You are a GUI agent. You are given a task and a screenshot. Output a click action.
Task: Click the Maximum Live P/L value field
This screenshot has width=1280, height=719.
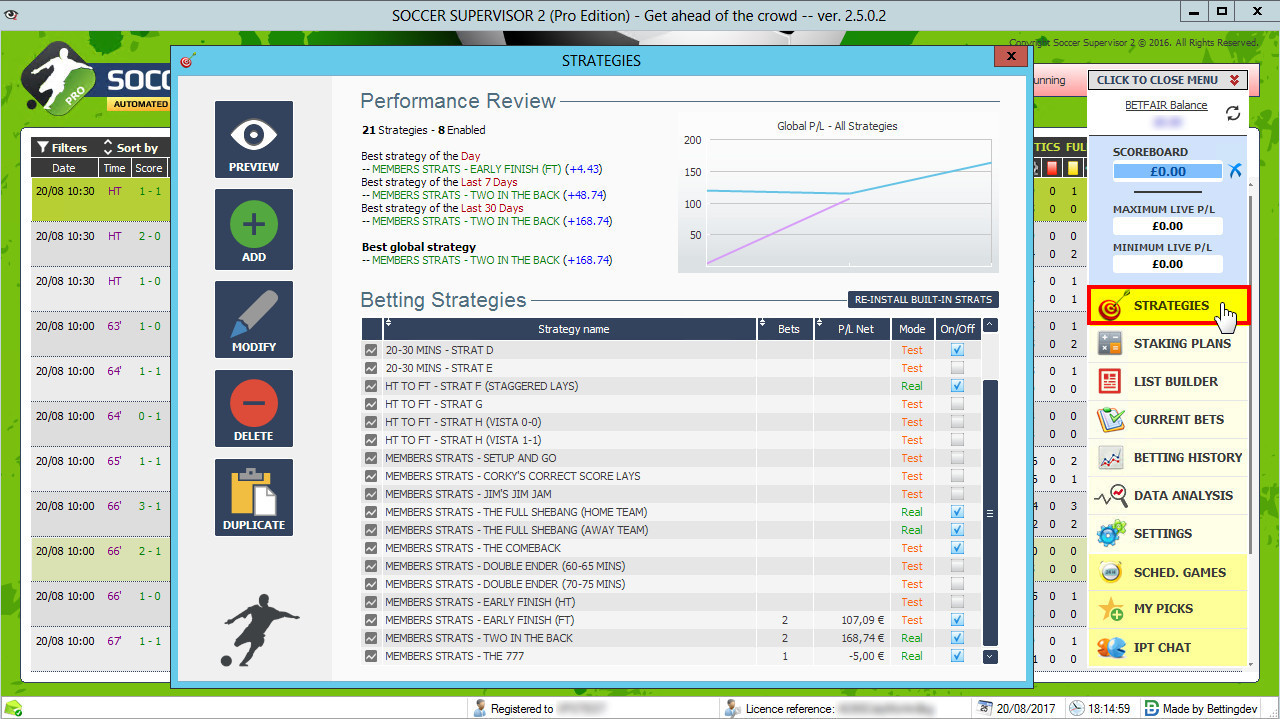1168,227
